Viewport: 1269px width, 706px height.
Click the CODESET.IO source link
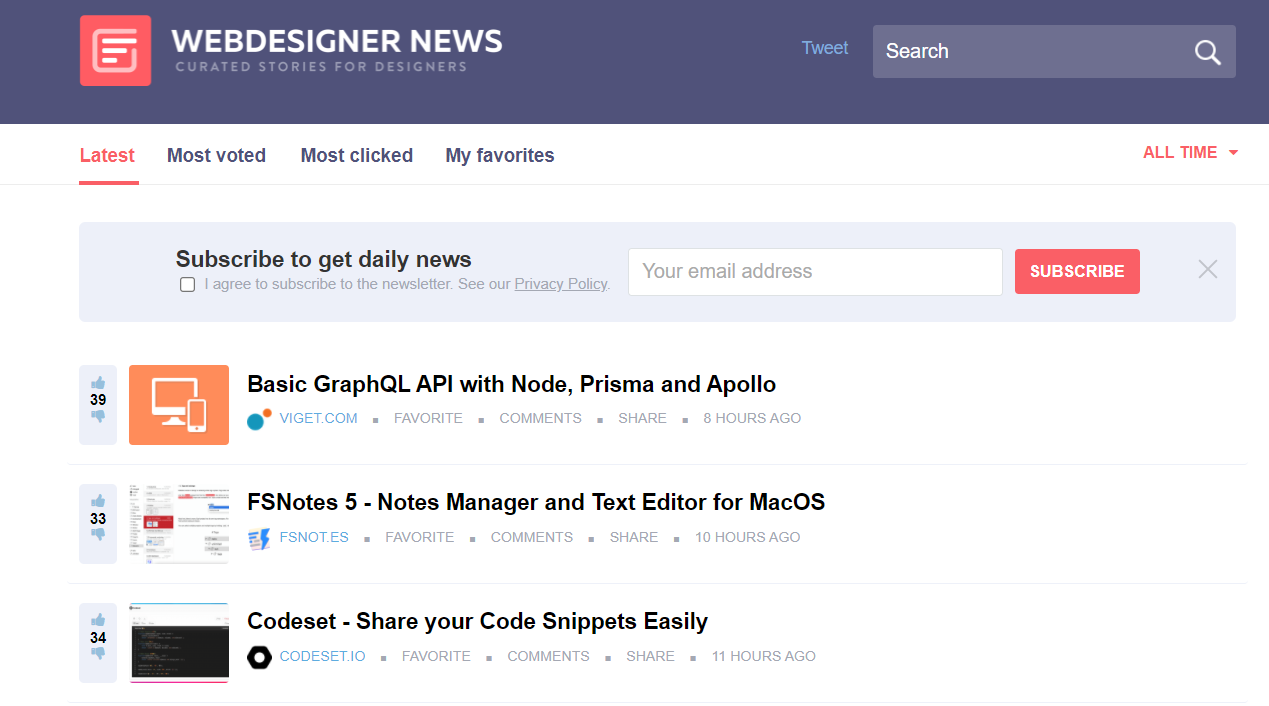point(323,656)
